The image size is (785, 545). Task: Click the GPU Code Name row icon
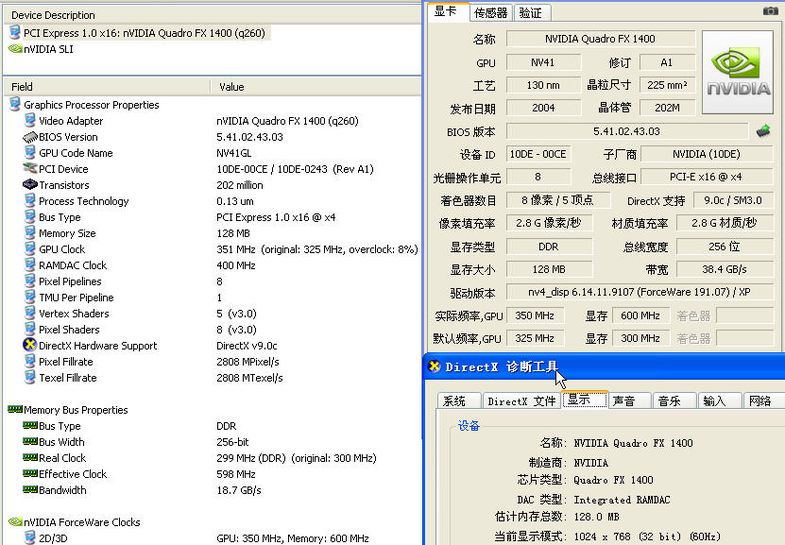[30, 153]
